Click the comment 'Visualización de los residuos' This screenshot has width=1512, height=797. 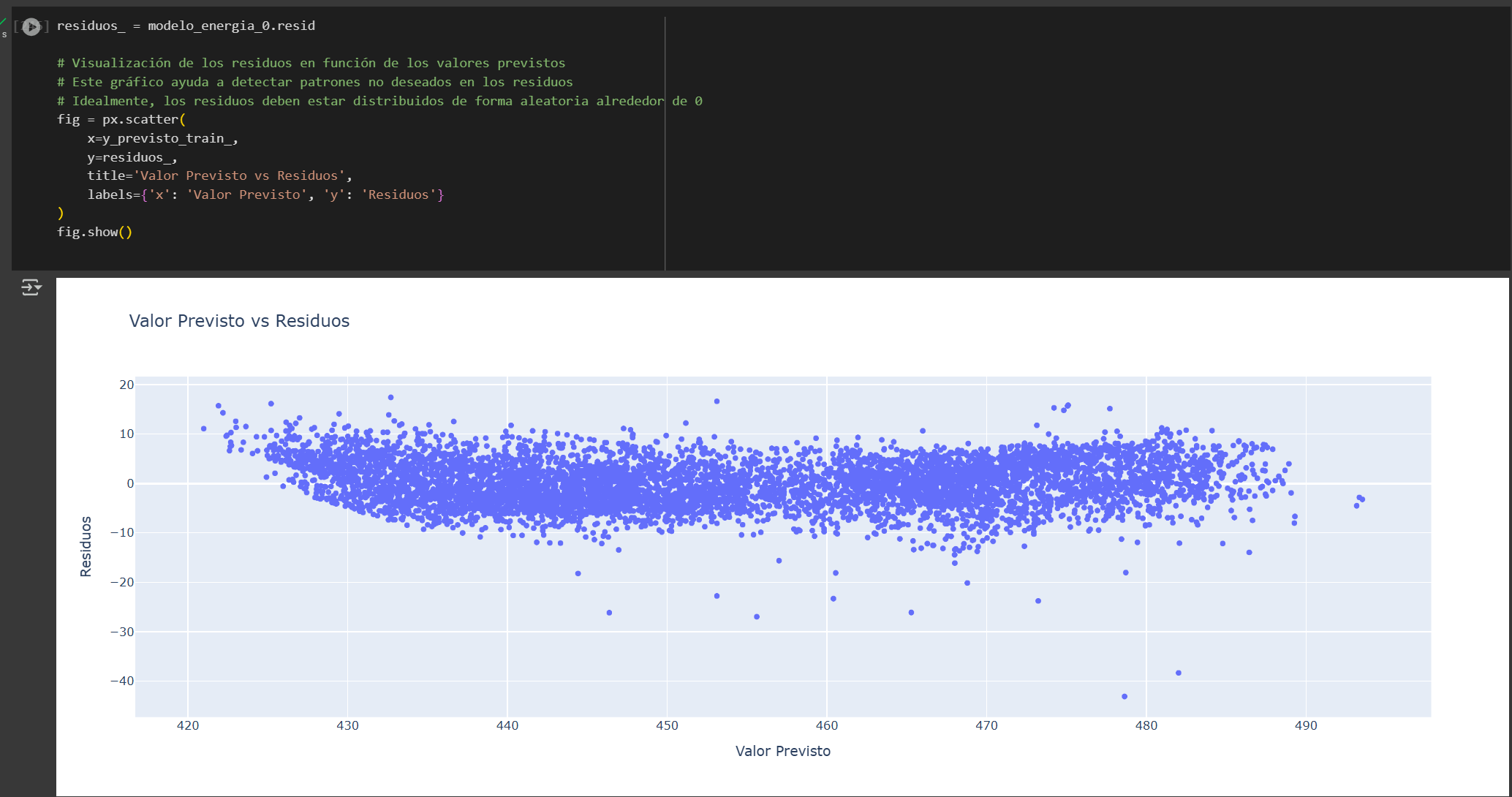[311, 63]
